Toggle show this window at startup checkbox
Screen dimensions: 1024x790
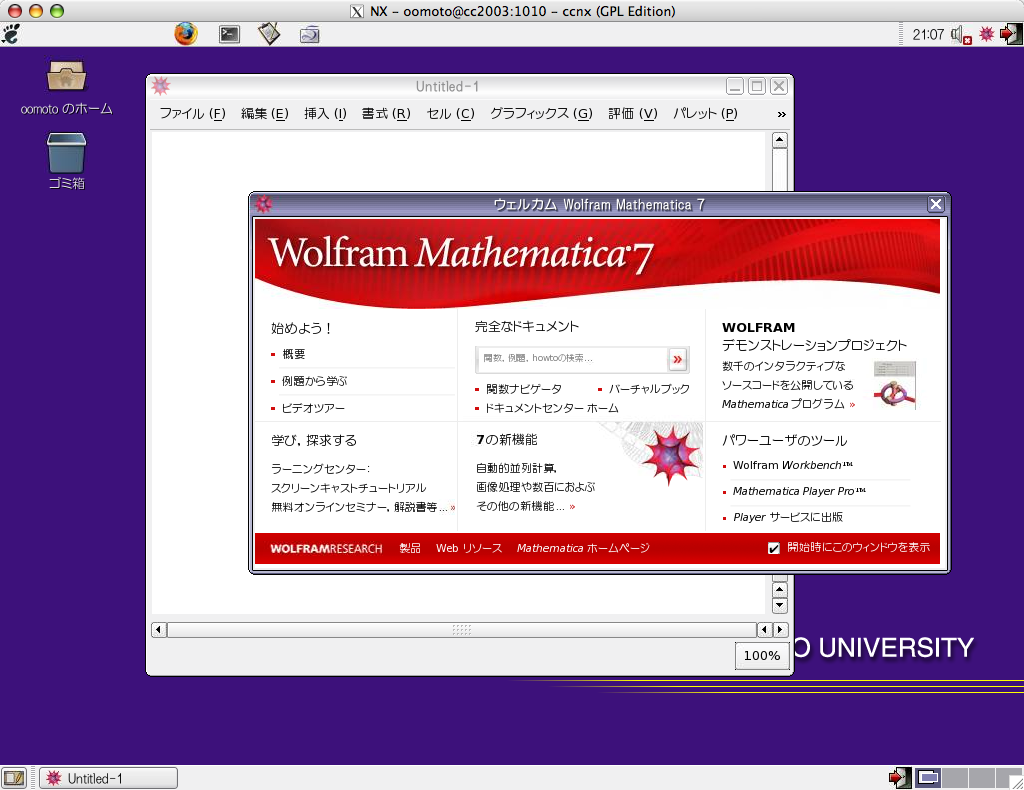[774, 548]
